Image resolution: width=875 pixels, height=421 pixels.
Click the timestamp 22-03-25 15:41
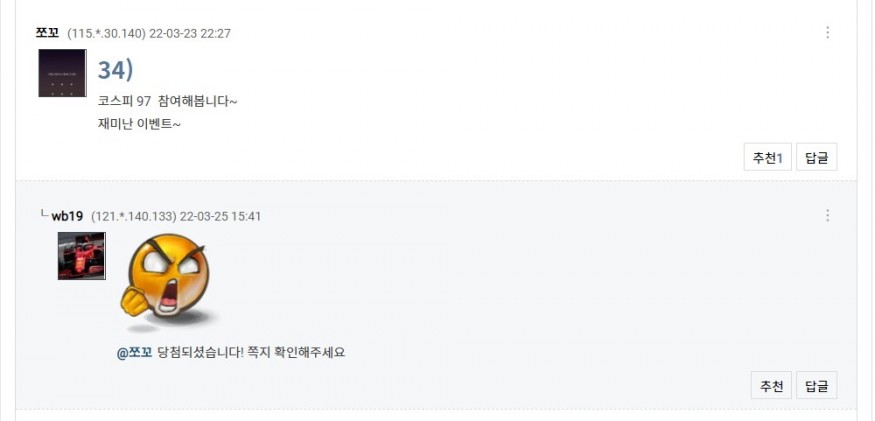[x=220, y=216]
